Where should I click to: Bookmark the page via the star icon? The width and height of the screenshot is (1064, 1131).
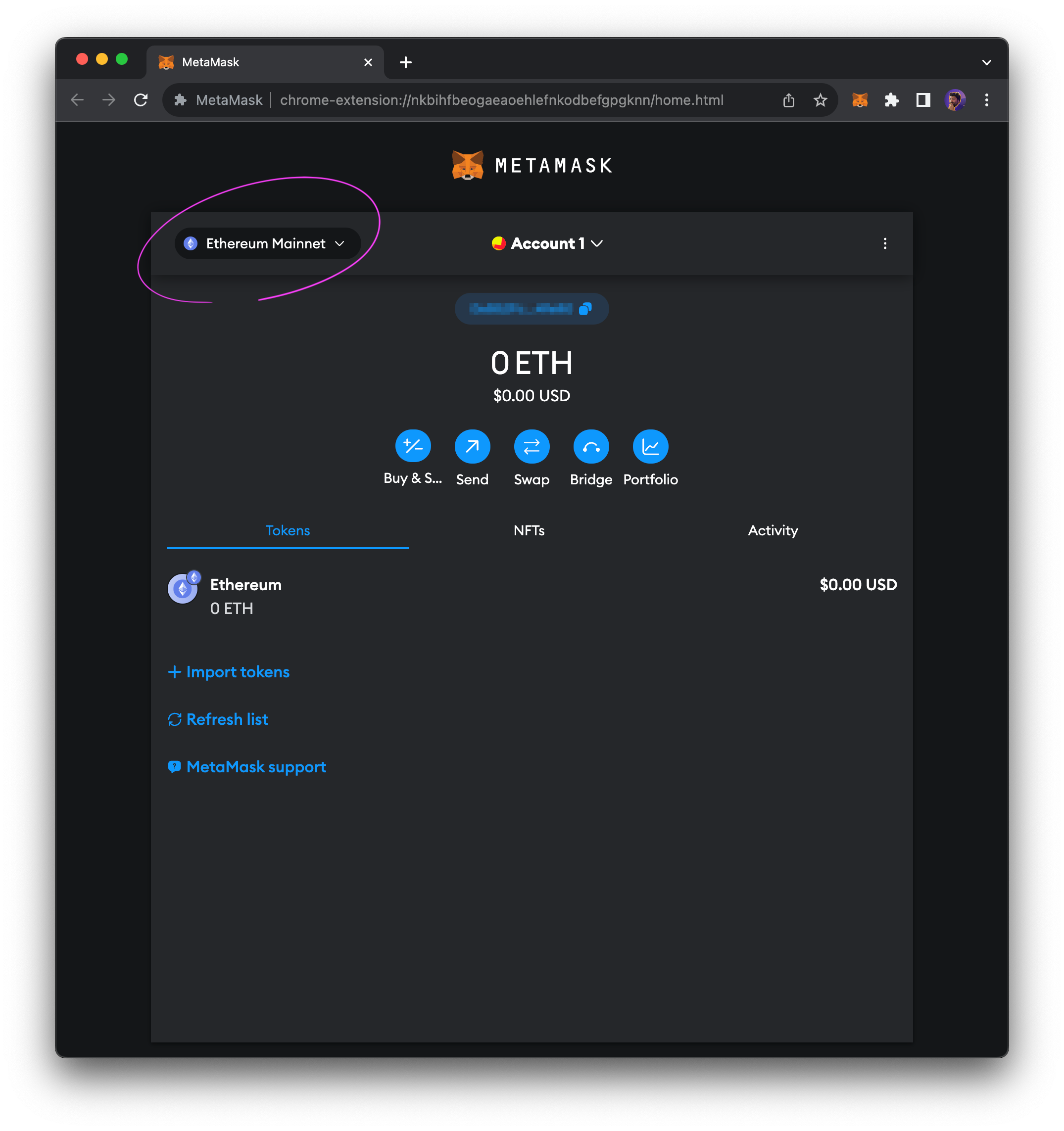(x=820, y=99)
